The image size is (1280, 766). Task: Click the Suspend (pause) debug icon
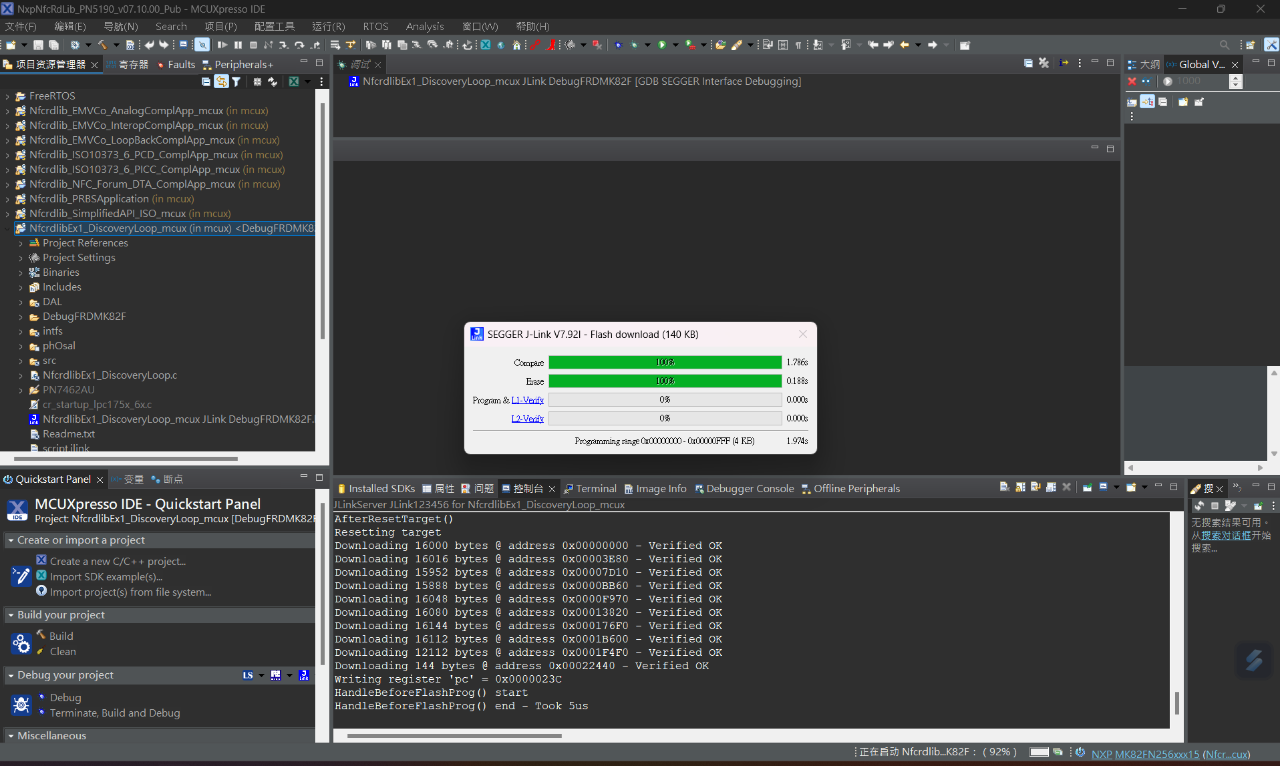(238, 45)
